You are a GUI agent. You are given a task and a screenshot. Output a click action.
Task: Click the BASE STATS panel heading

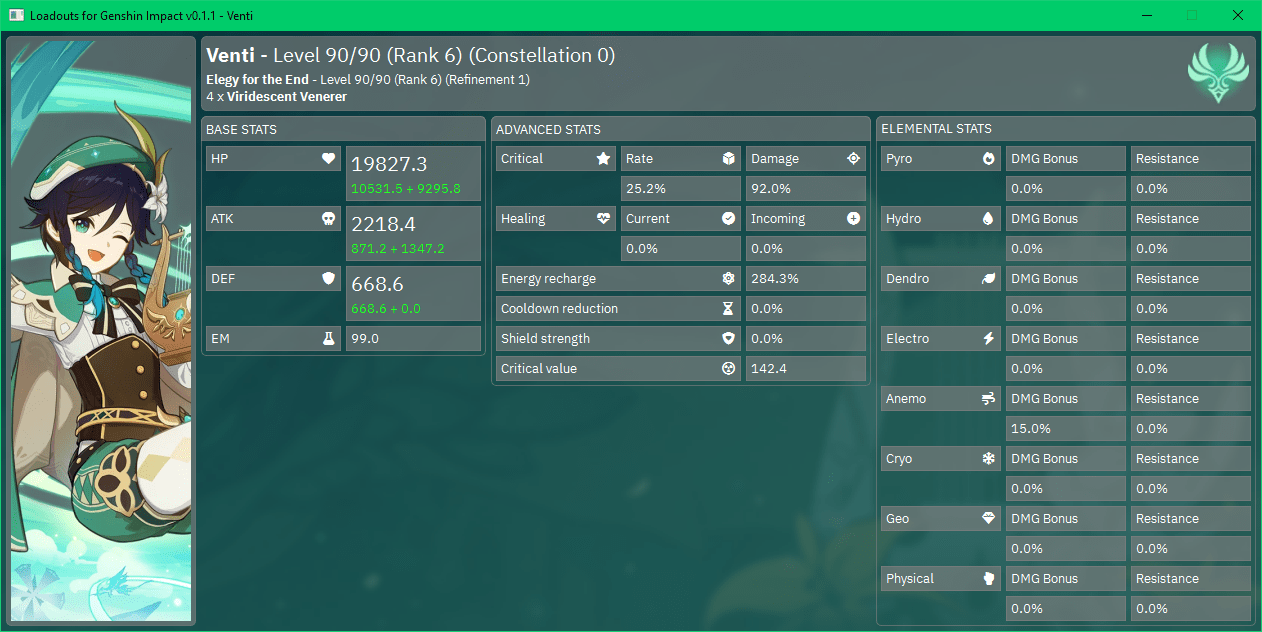pos(241,129)
